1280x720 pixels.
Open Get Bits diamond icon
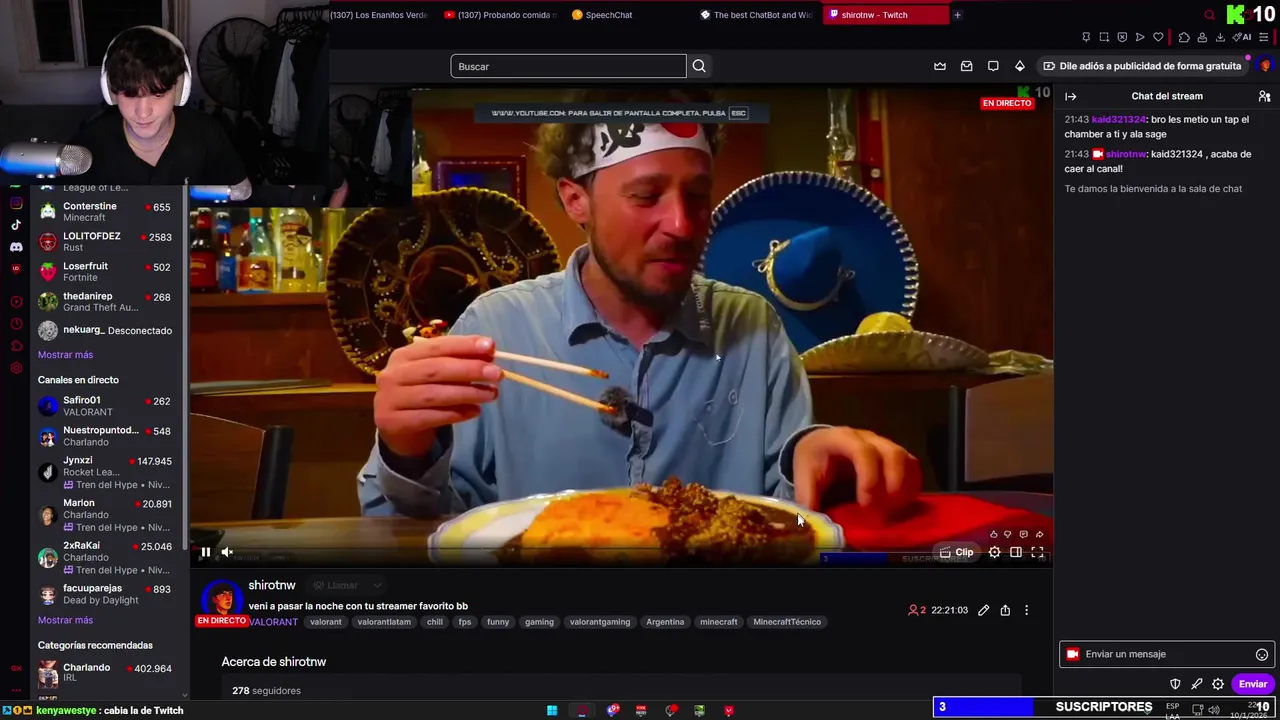1019,66
